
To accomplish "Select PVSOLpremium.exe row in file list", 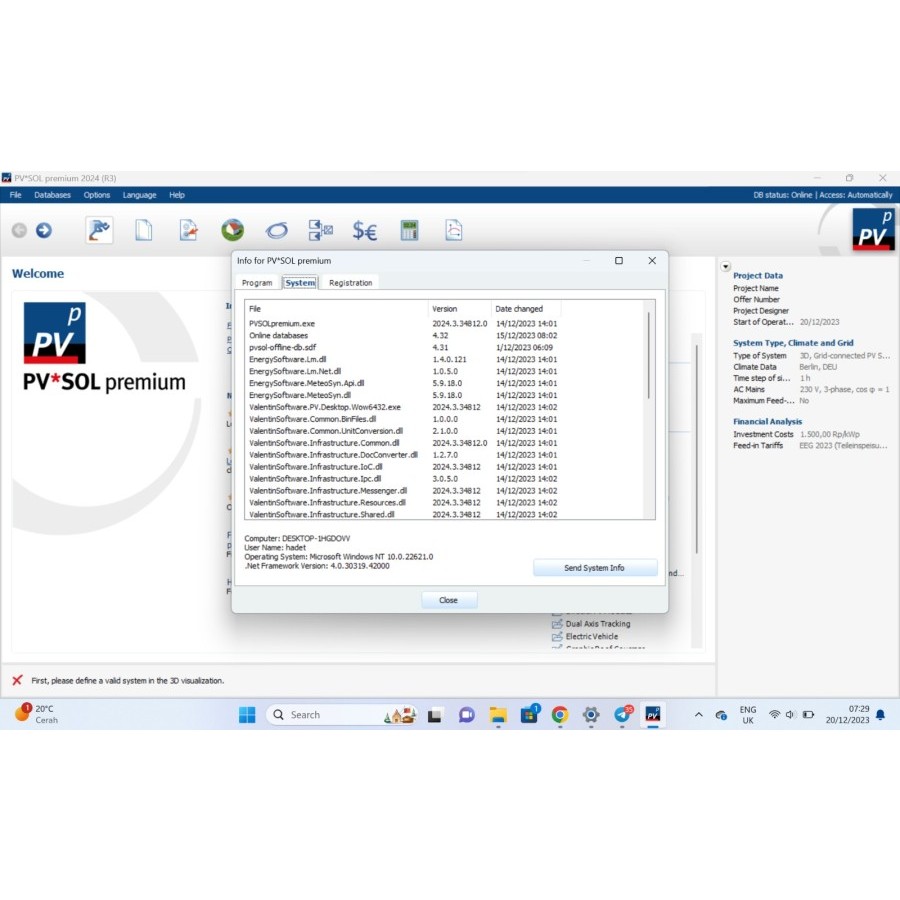I will 402,324.
